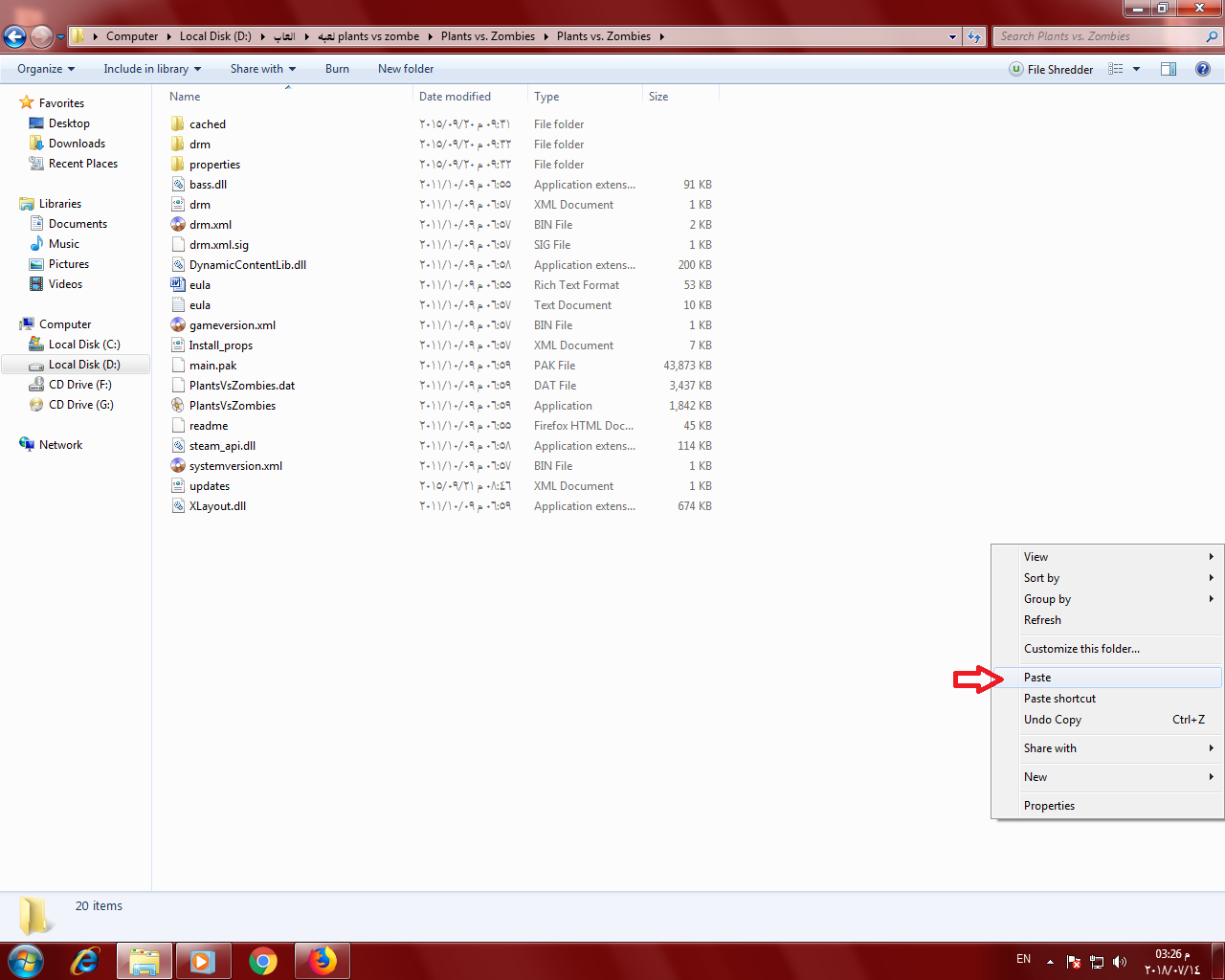Select the eula Rich Text icon

pos(178,284)
